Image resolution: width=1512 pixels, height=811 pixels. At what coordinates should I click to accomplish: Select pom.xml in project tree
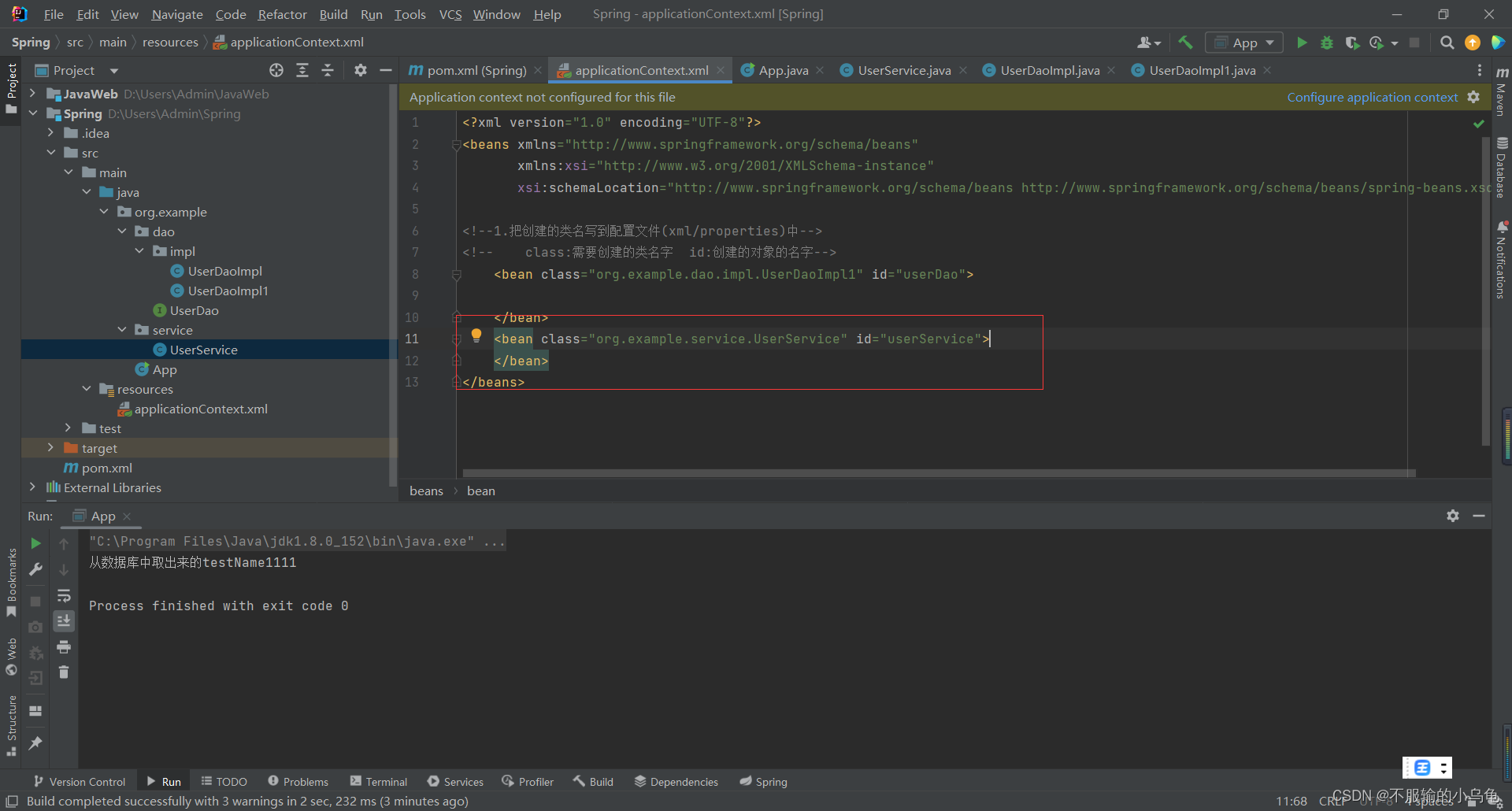pyautogui.click(x=106, y=468)
